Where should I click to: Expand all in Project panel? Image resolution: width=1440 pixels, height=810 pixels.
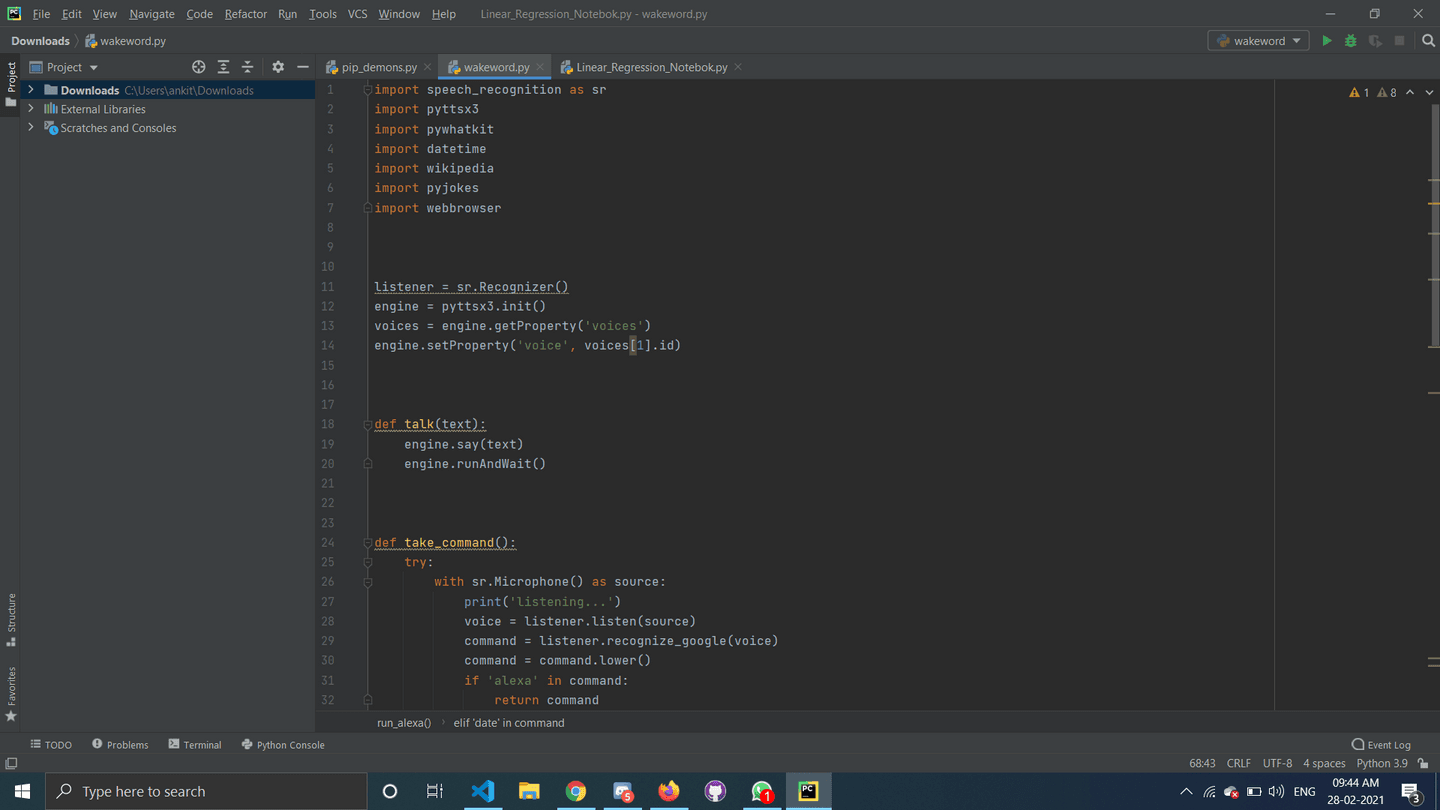pos(223,67)
